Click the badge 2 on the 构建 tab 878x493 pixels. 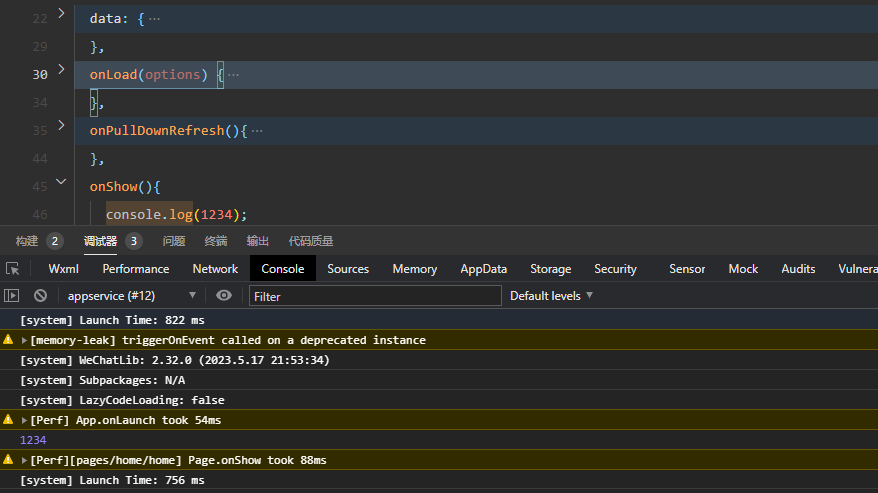coord(54,241)
